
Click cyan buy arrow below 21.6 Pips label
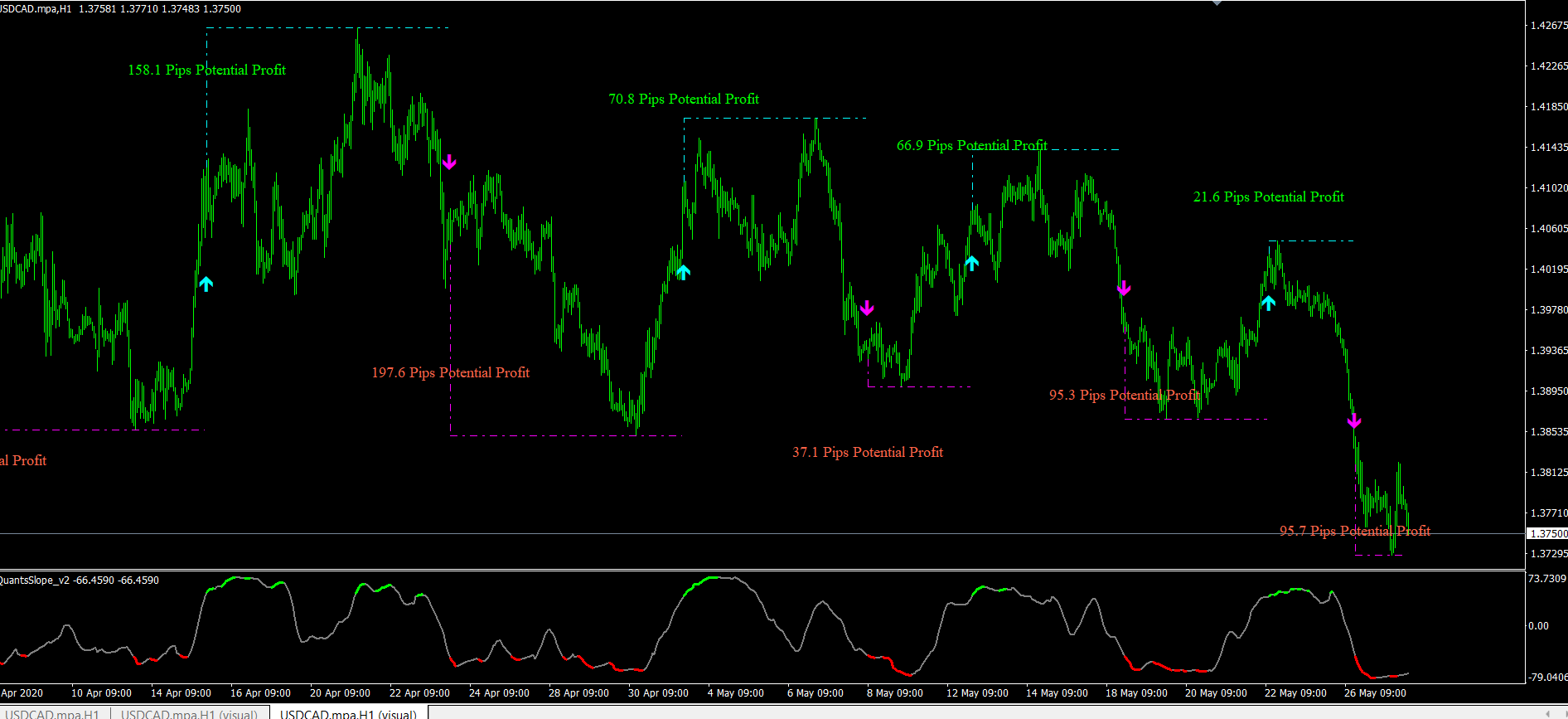point(1268,303)
